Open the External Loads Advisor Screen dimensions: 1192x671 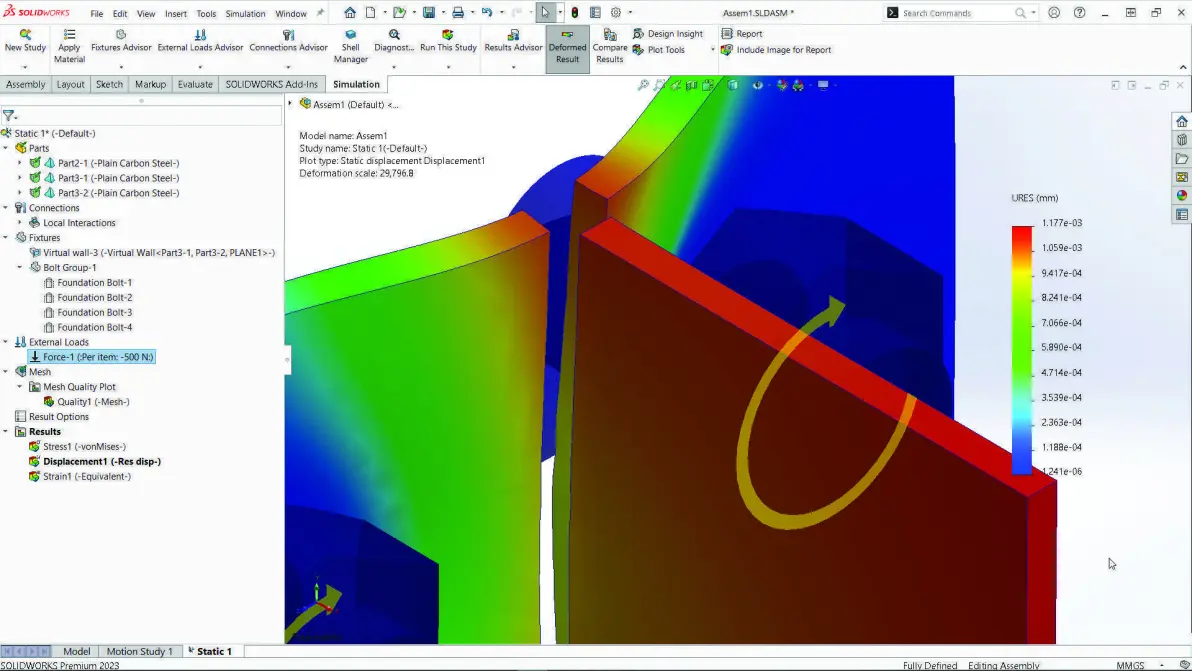(200, 40)
